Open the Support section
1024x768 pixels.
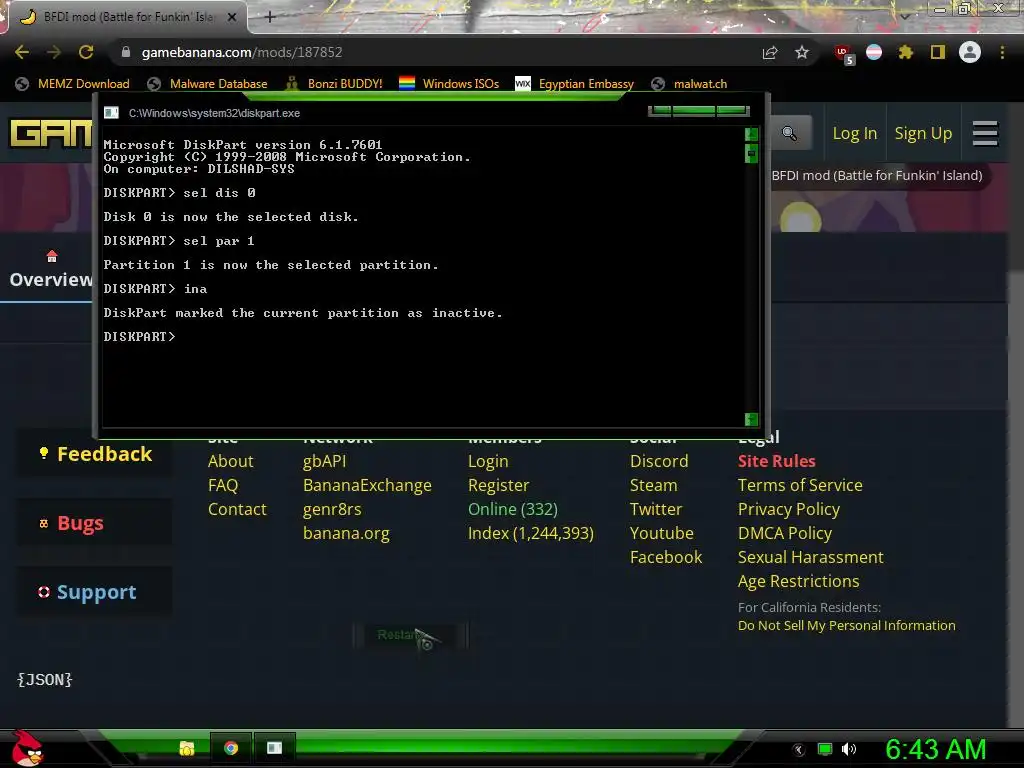(95, 592)
